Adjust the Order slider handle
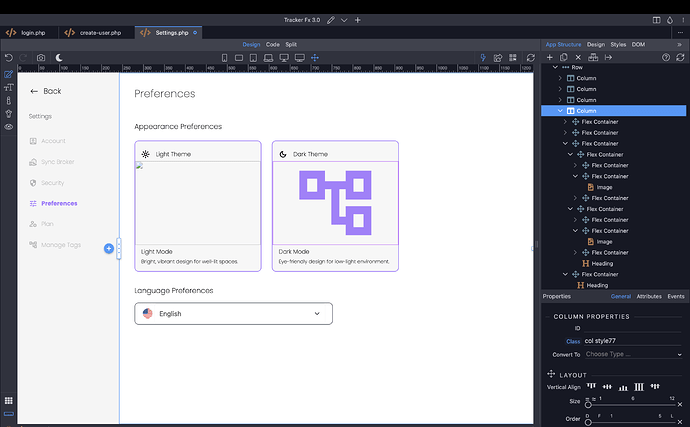 pyautogui.click(x=588, y=422)
